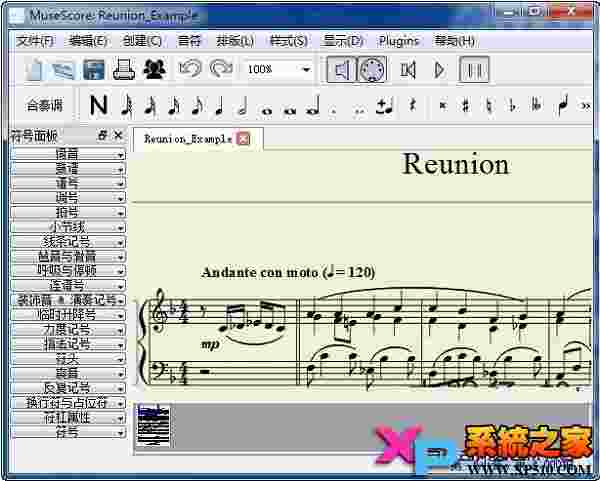Click the people icon beside the printer
The width and height of the screenshot is (600, 481).
[154, 70]
